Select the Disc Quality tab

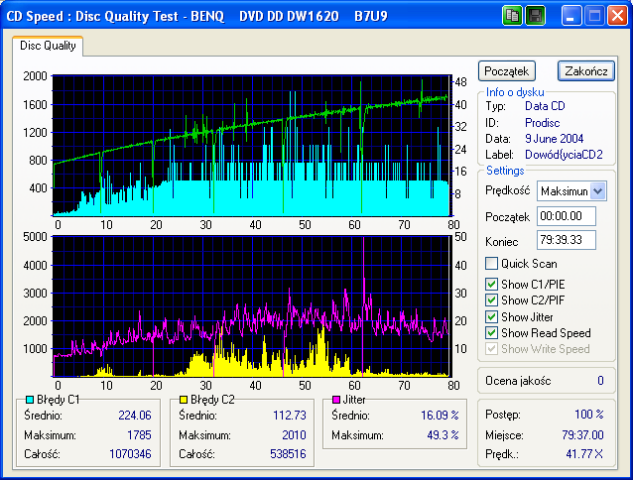point(48,46)
